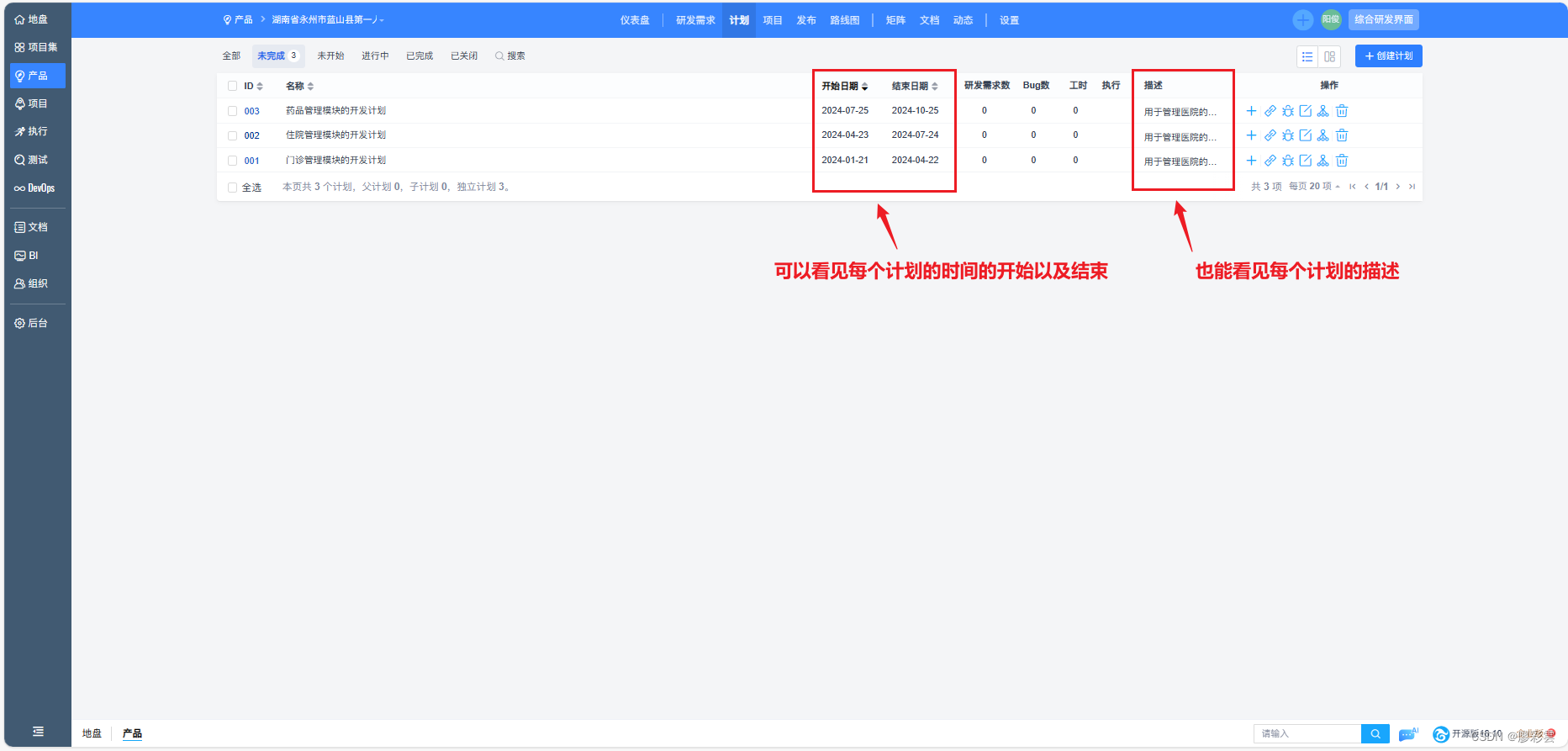Switch to kanban view layout
The height and width of the screenshot is (751, 1568).
coord(1329,56)
